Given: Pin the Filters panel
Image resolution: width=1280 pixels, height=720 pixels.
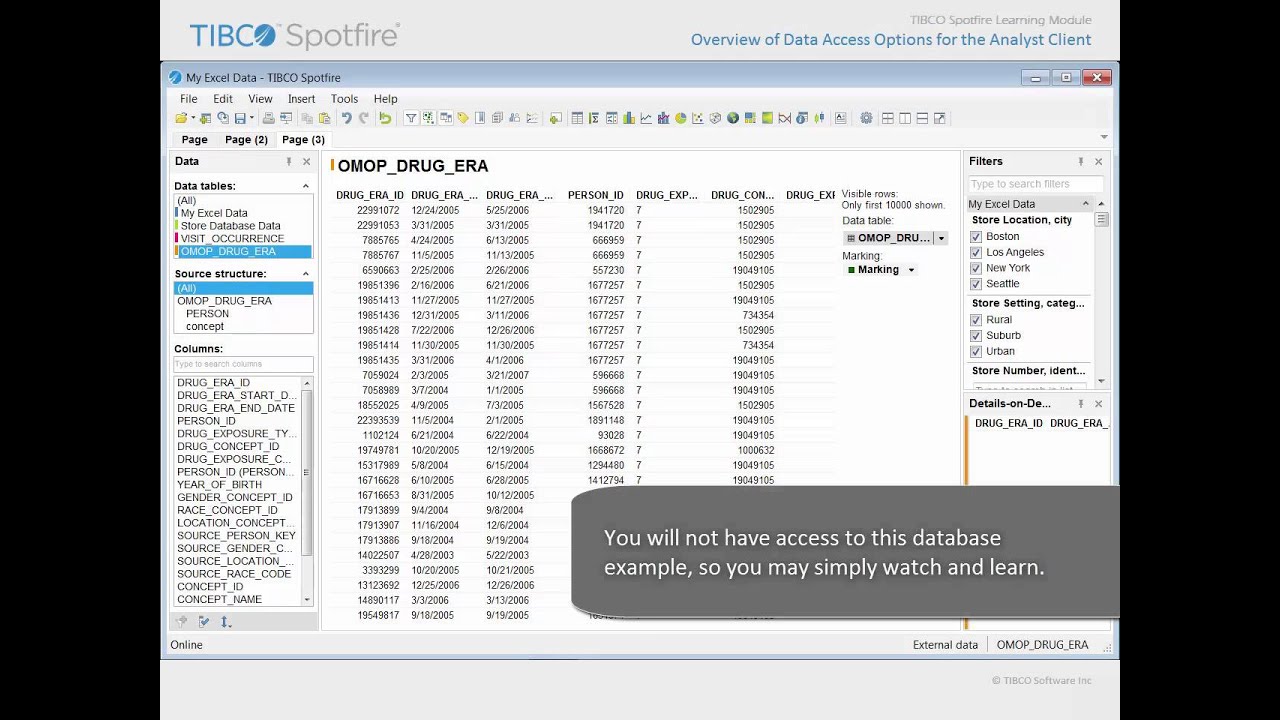Looking at the screenshot, I should pyautogui.click(x=1080, y=161).
